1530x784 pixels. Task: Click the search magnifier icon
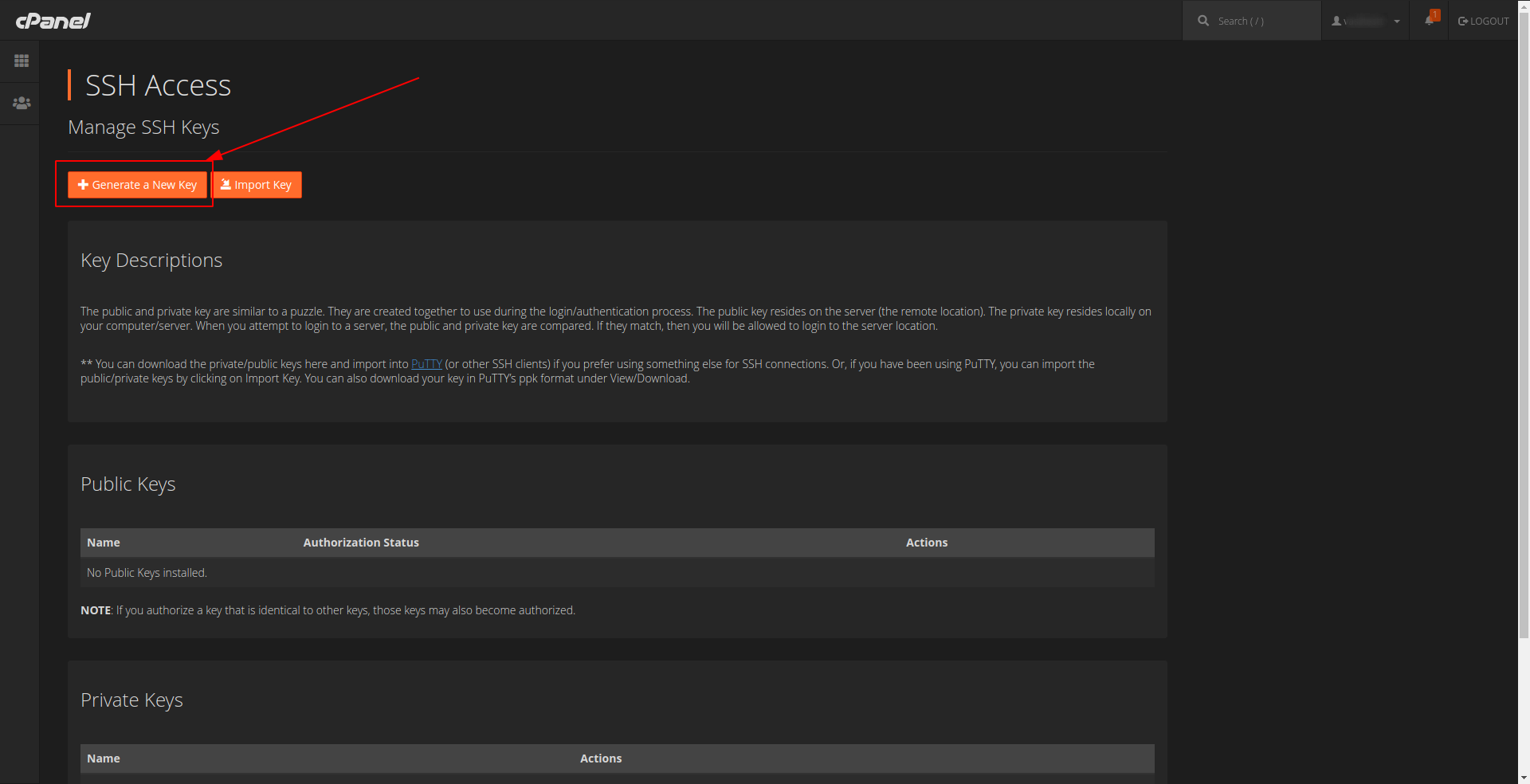tap(1203, 22)
